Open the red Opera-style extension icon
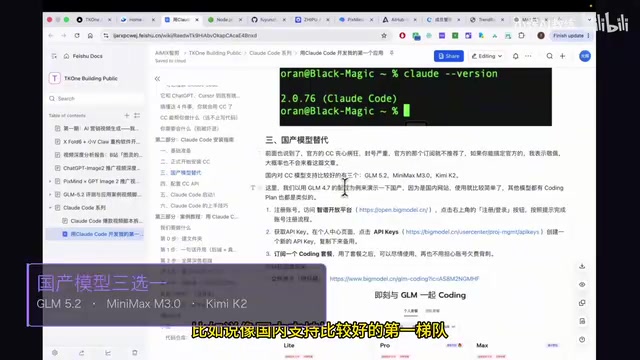The width and height of the screenshot is (640, 360). pos(402,36)
